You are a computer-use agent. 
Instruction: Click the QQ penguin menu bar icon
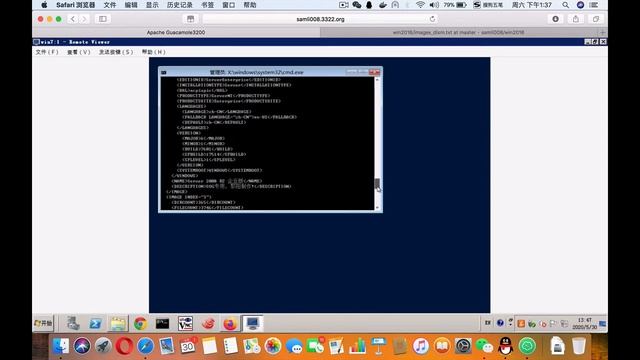coord(369,5)
